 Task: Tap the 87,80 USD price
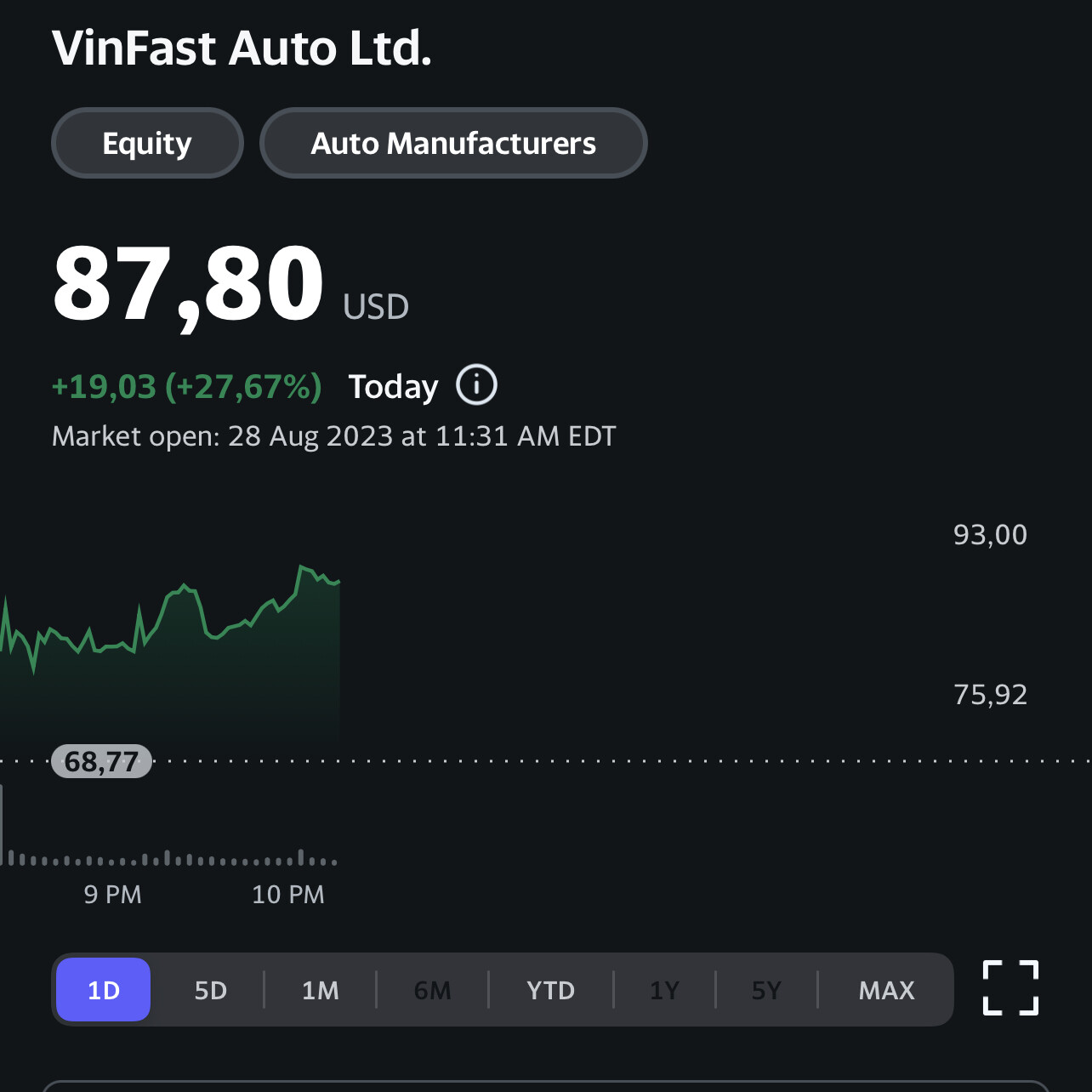[189, 284]
